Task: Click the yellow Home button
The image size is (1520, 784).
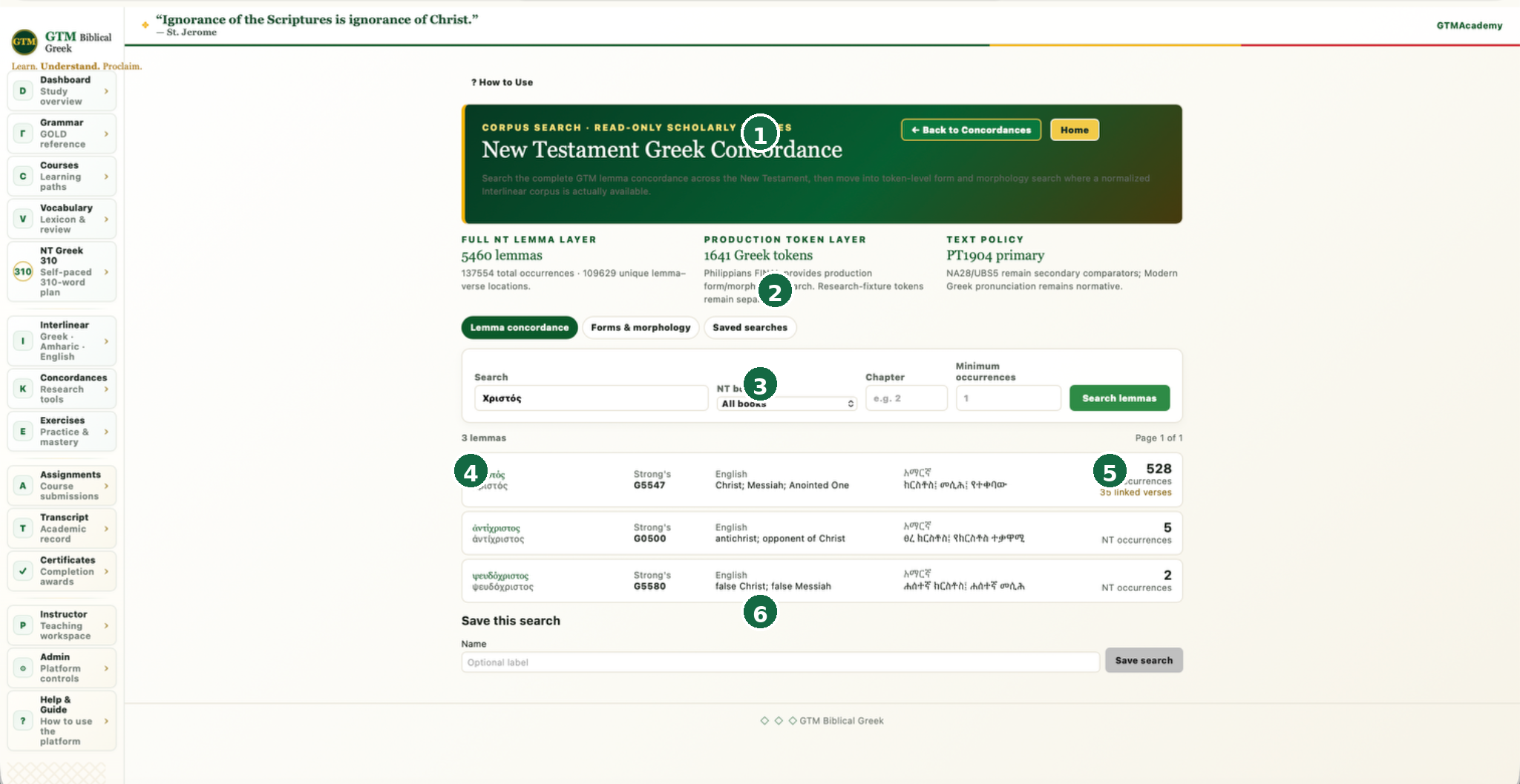Action: point(1074,130)
